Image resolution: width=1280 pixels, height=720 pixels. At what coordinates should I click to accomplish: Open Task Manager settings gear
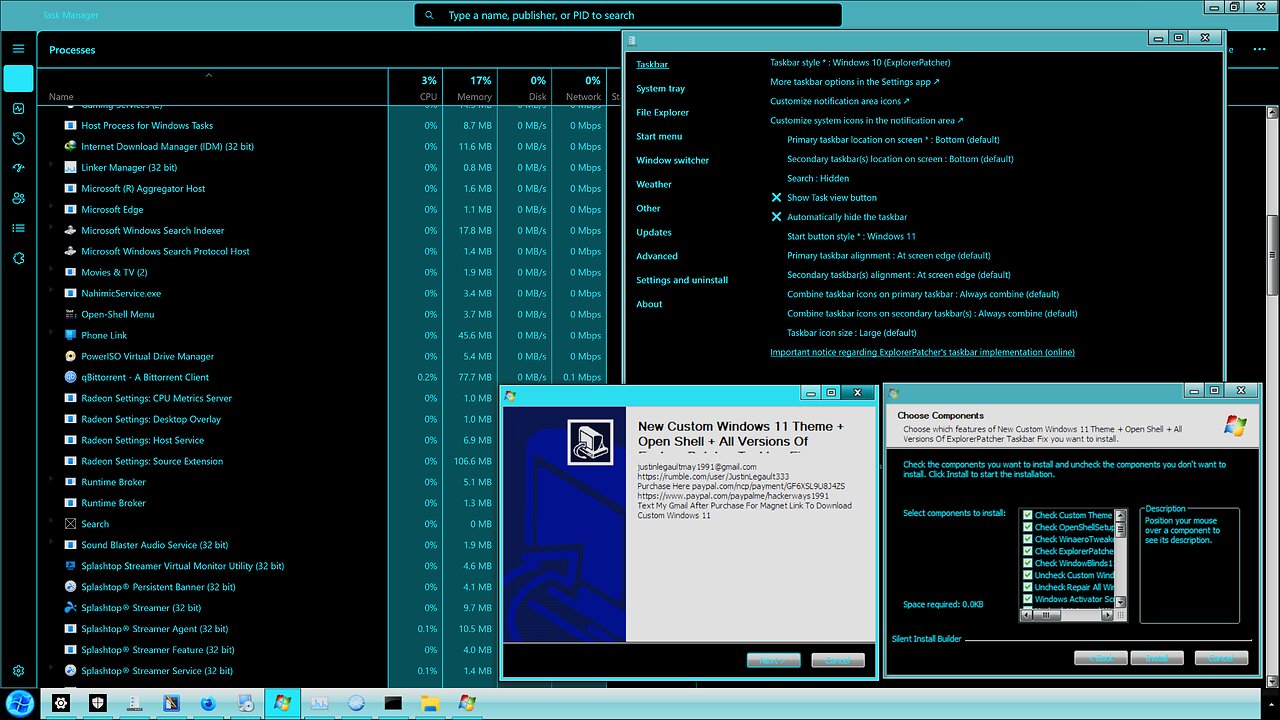(x=18, y=671)
